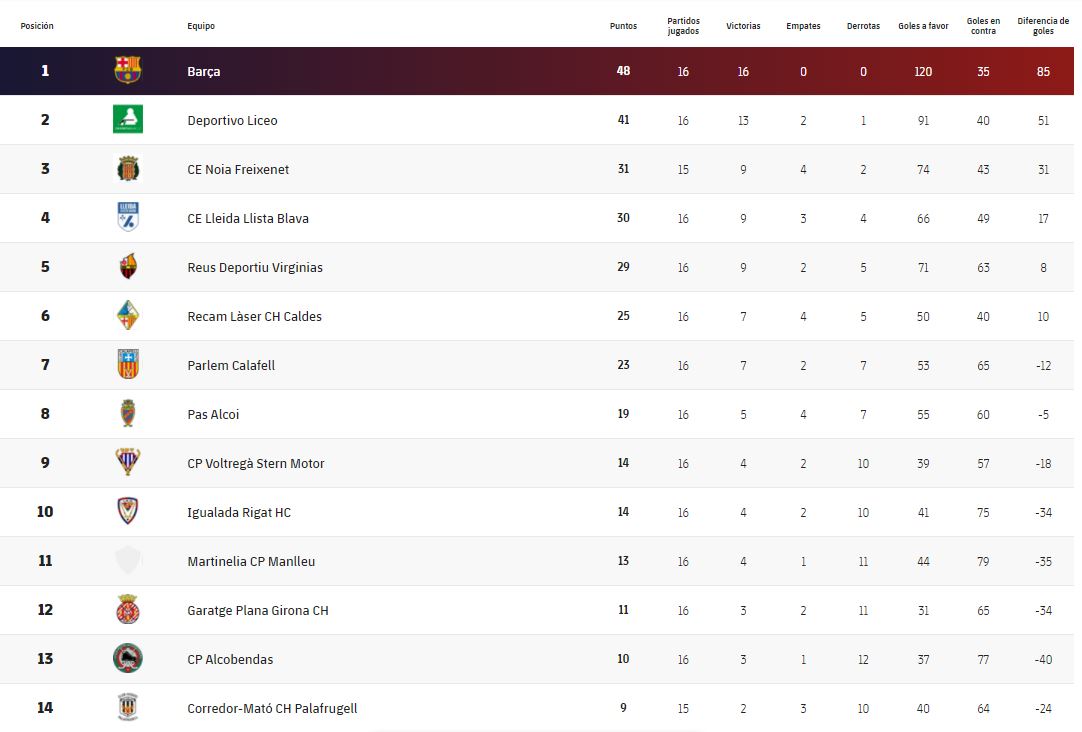This screenshot has height=732, width=1082.
Task: Click the Corredor-Mató CH Palafrugell crest
Action: (128, 707)
